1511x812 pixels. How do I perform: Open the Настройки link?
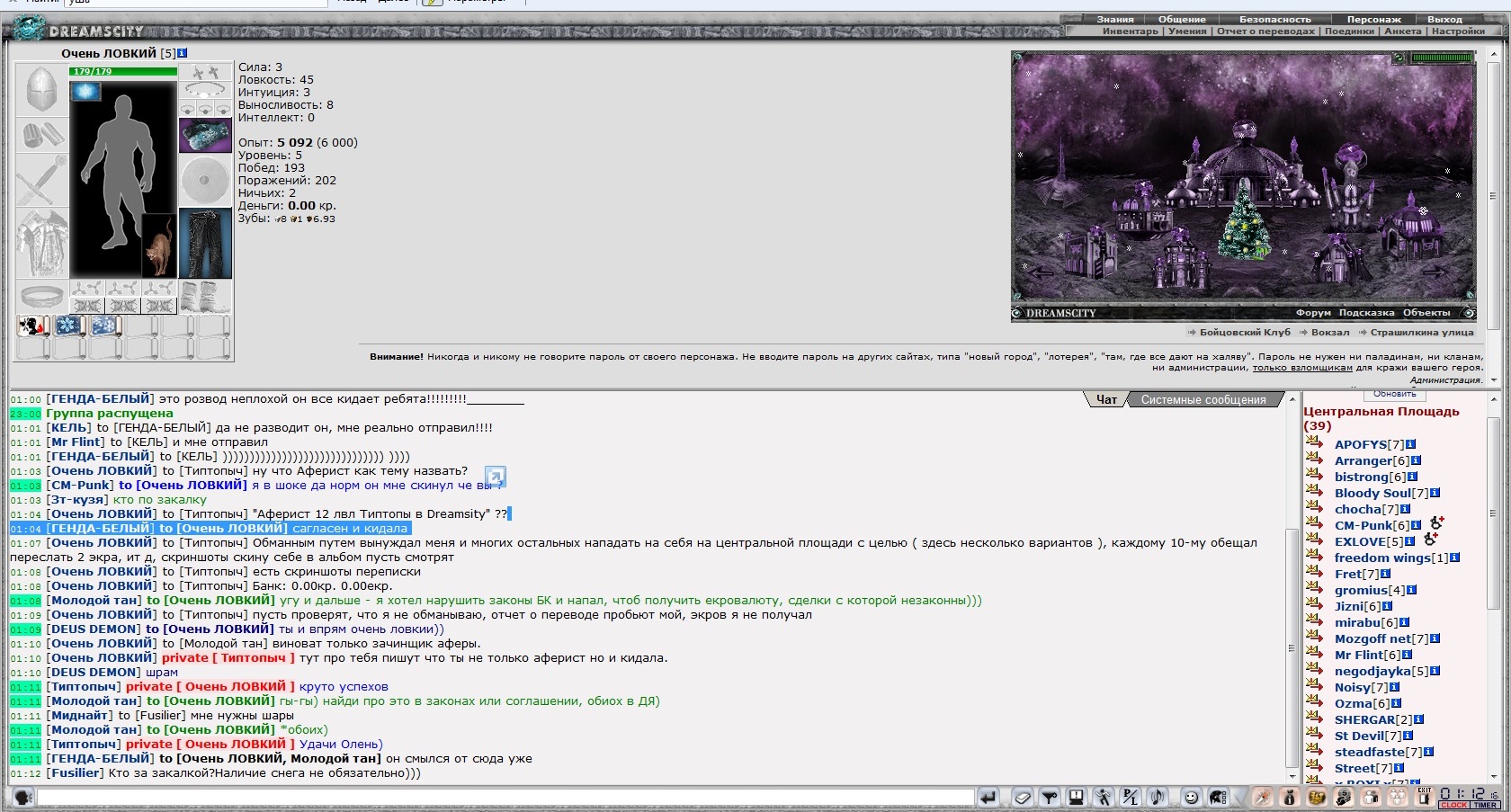click(1458, 31)
